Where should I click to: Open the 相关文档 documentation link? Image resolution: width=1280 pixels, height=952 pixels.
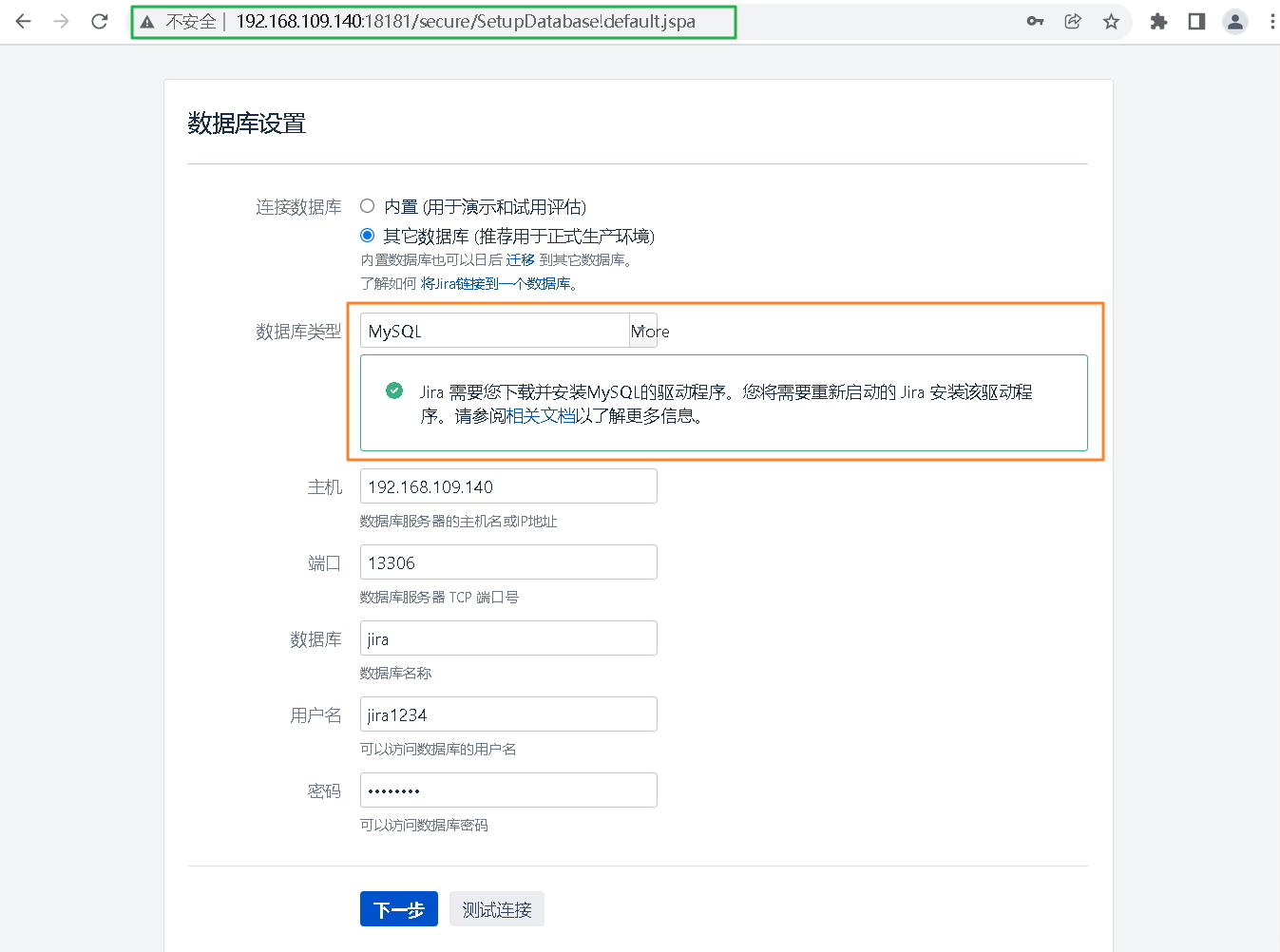541,415
